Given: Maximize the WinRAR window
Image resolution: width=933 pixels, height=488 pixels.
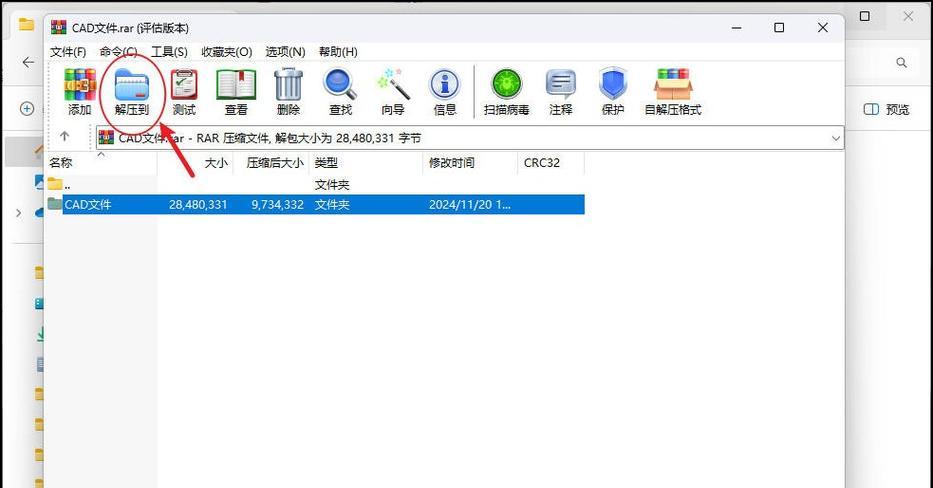Looking at the screenshot, I should tap(779, 27).
